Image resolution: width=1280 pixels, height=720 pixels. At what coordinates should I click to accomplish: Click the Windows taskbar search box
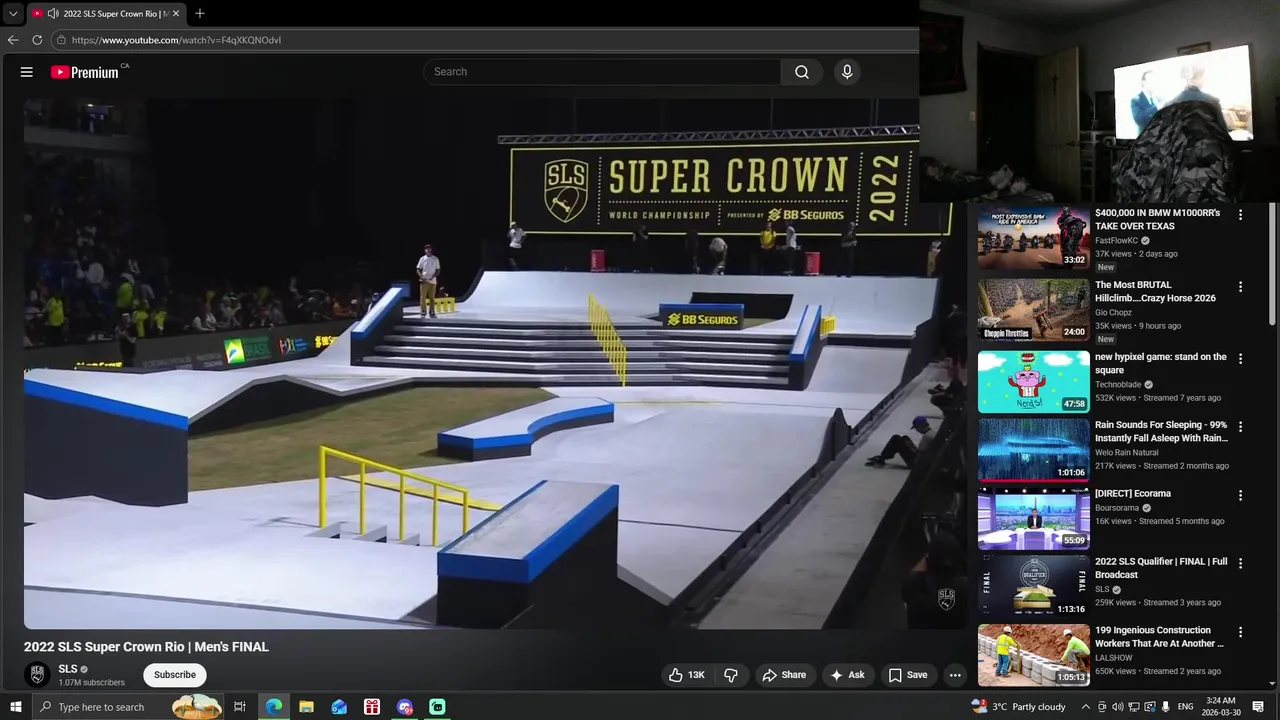(x=128, y=707)
